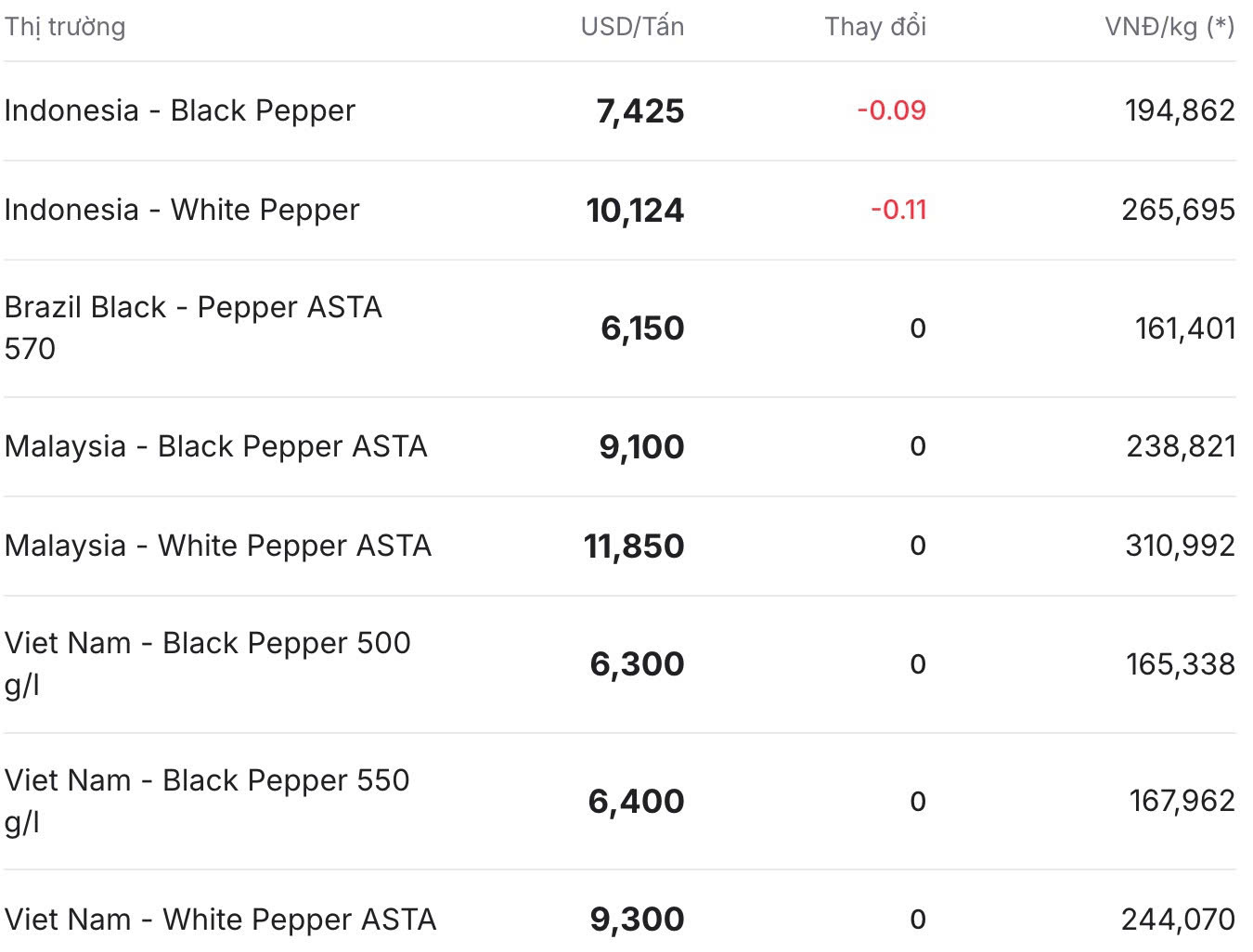The height and width of the screenshot is (952, 1253).
Task: Click the 194,862 VNĐ/kg value
Action: point(1180,110)
